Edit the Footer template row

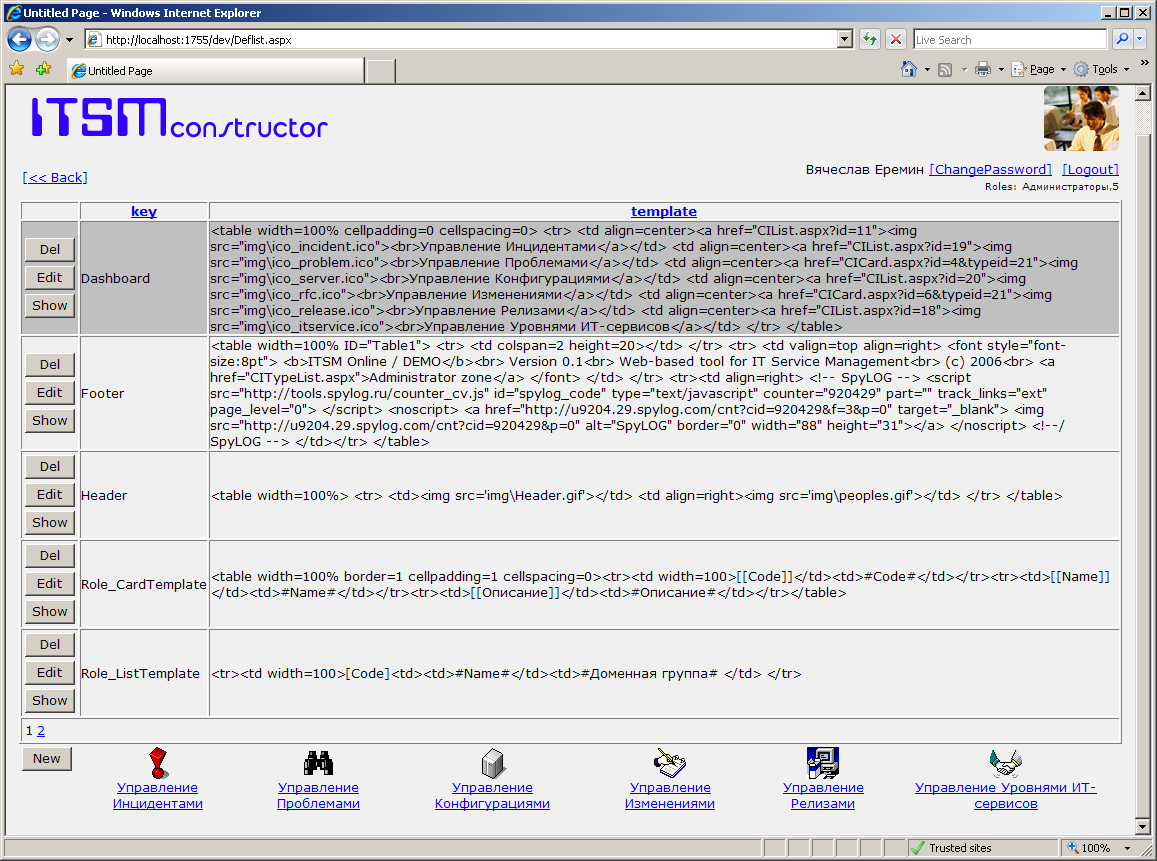coord(49,393)
